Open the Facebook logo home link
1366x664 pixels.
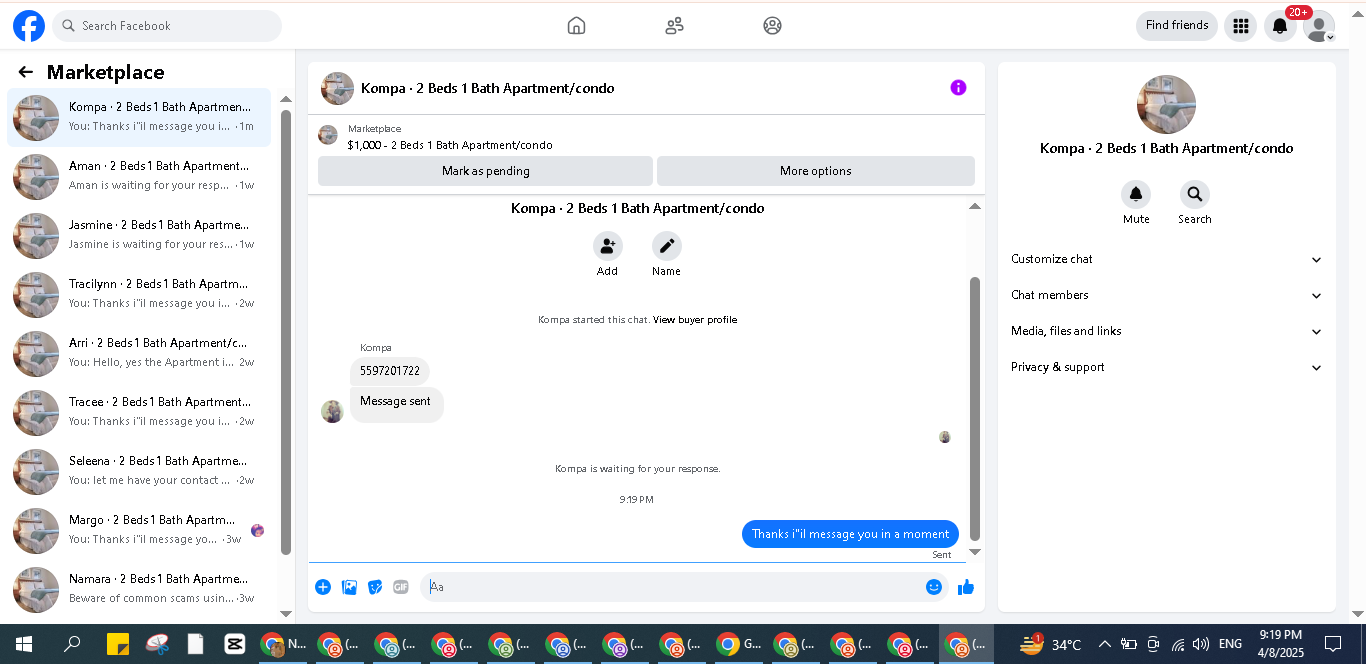(29, 26)
